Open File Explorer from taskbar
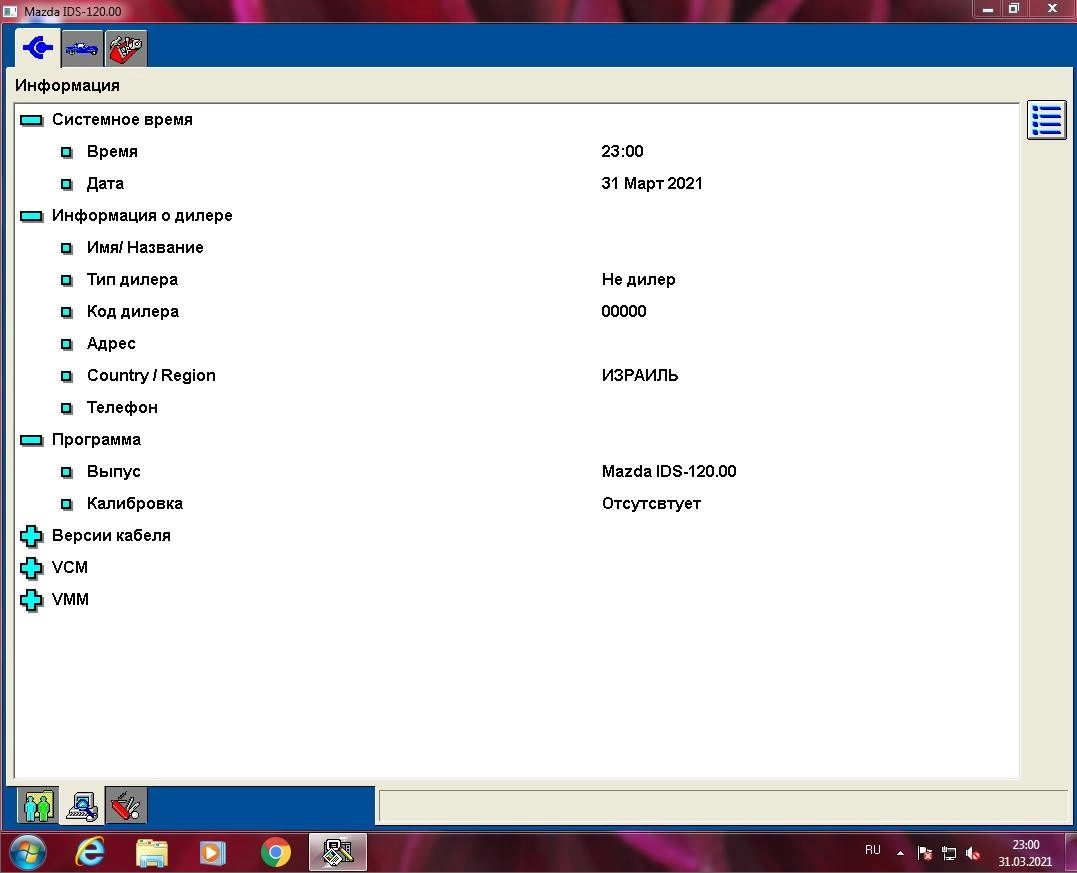Viewport: 1077px width, 873px height. pos(152,853)
